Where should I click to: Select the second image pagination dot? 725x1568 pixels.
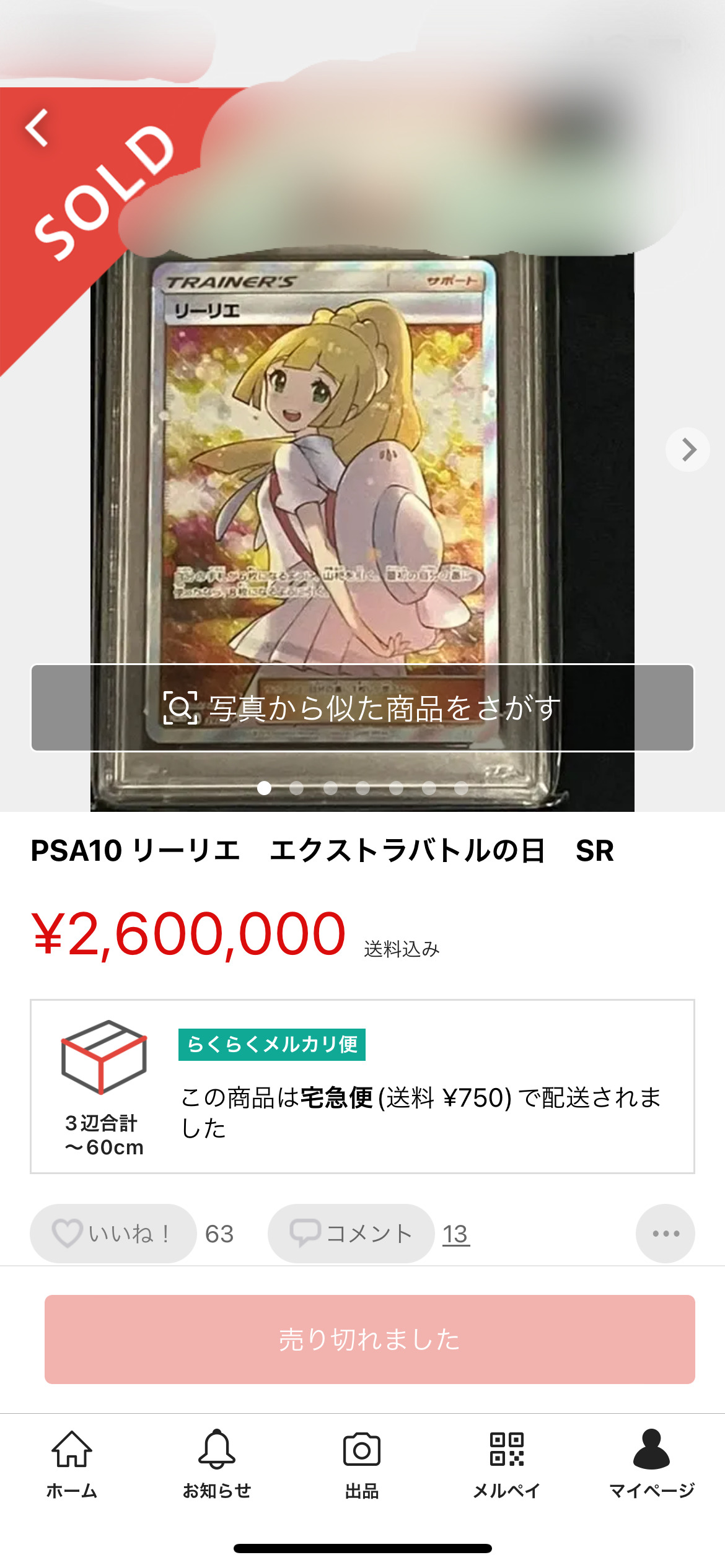click(297, 788)
